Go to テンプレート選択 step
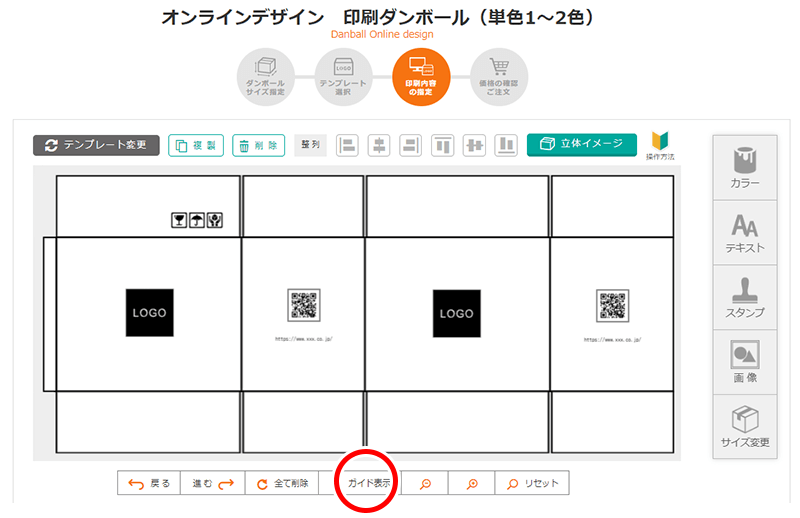Screen dimensions: 800x518 coord(343,77)
